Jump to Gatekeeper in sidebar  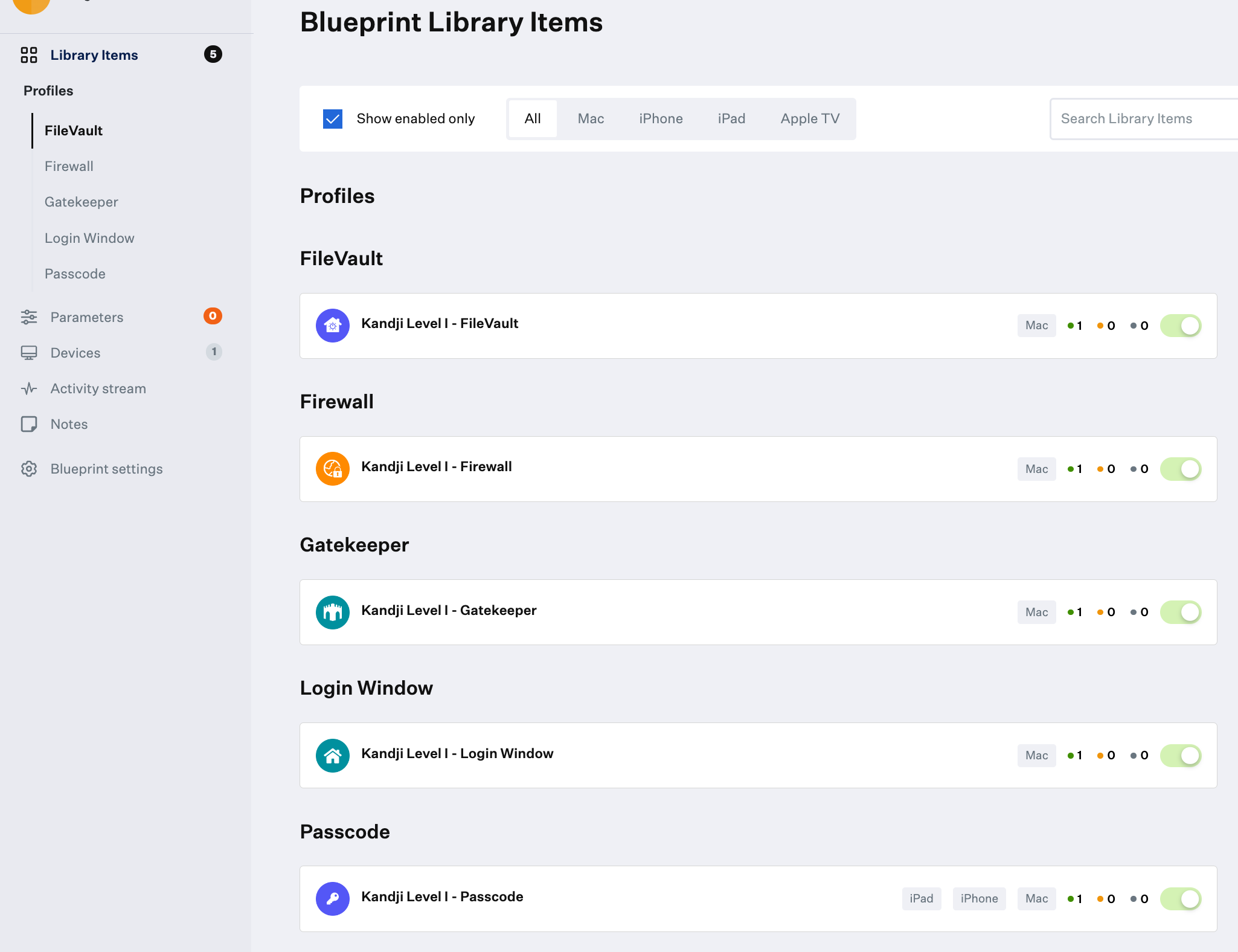click(x=82, y=202)
